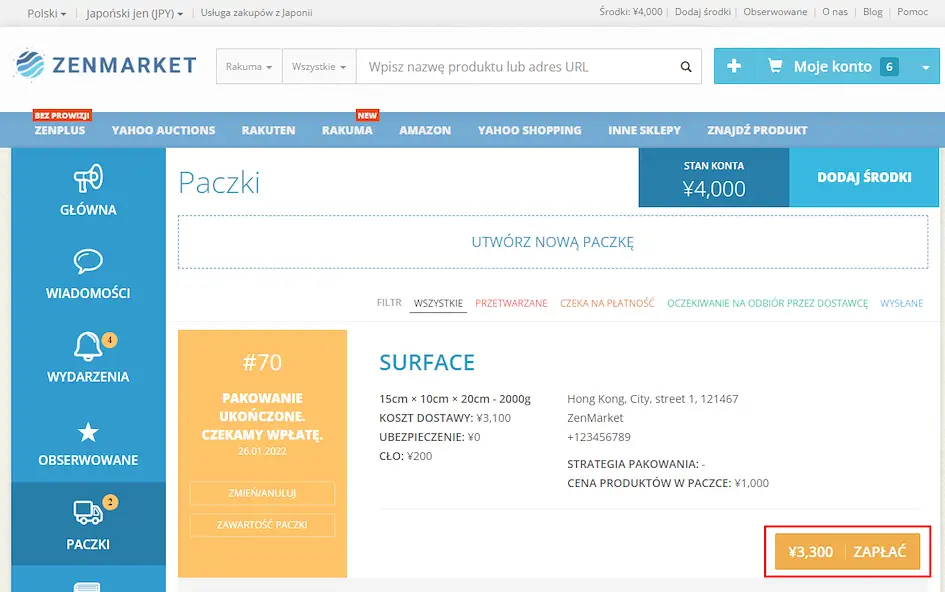Click the KOSZT DOSTAWY: ¥3,100 text

(445, 418)
